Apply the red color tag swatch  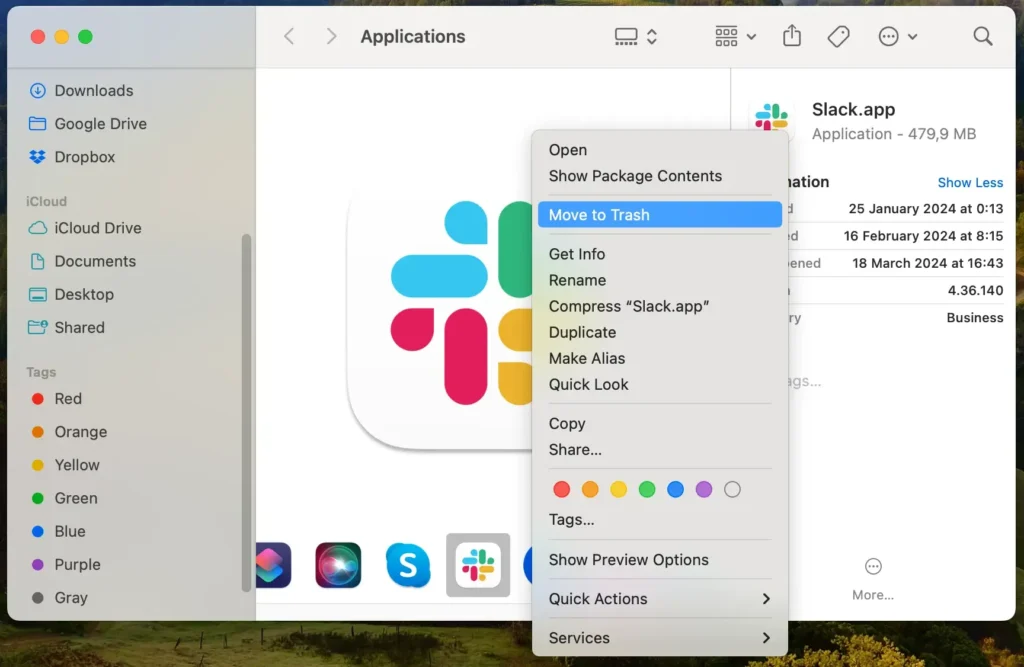(x=562, y=490)
